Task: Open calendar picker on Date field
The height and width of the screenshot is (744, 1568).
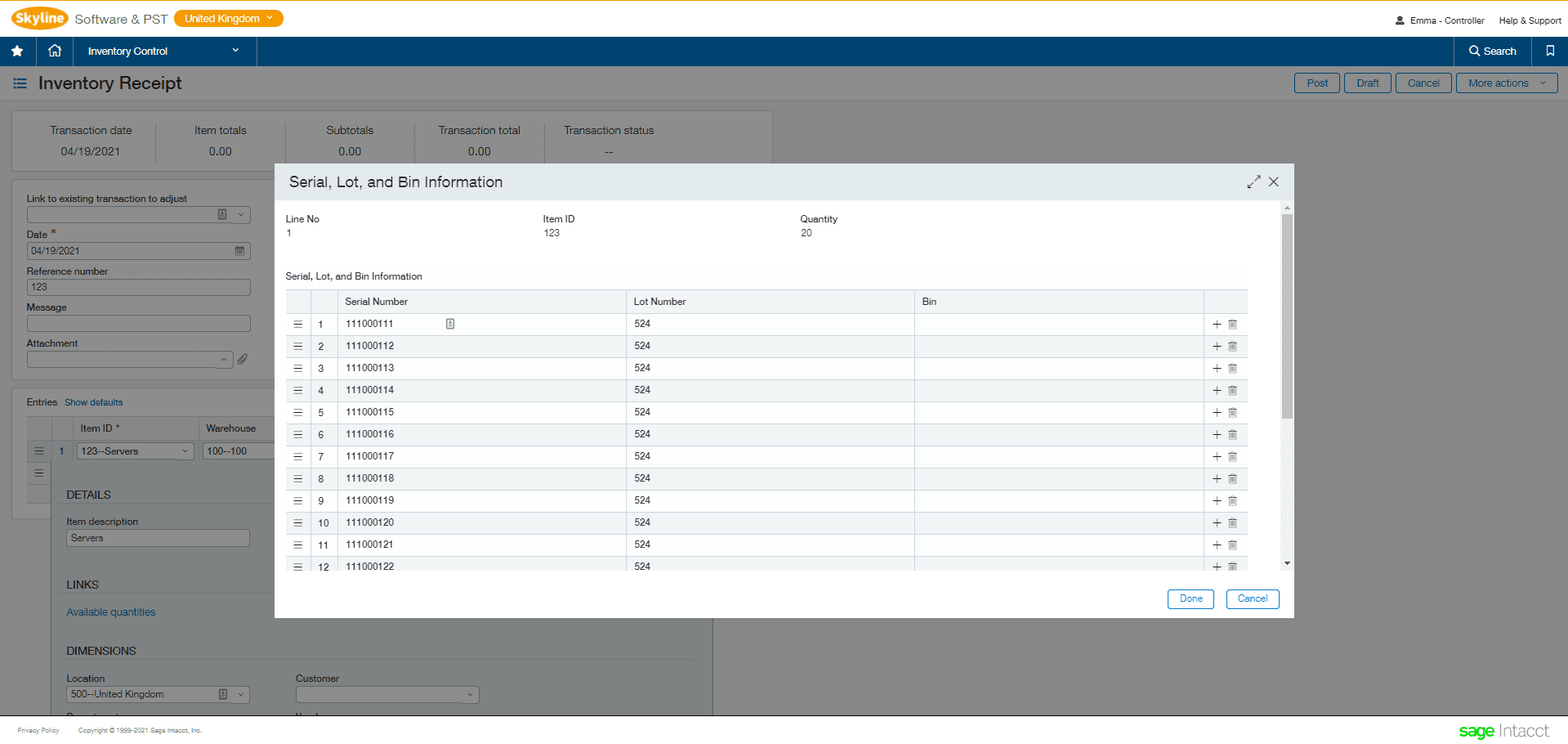Action: tap(239, 251)
